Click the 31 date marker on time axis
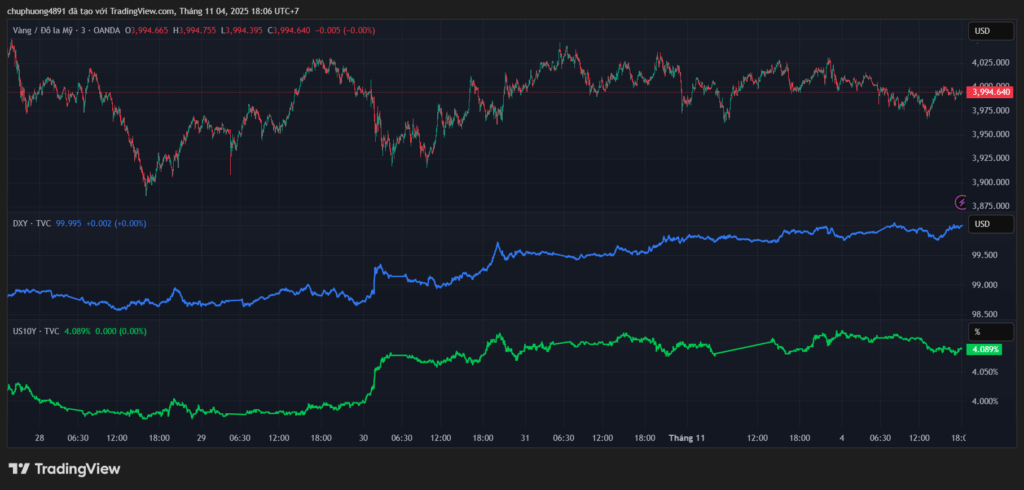Viewport: 1024px width, 490px height. 525,438
